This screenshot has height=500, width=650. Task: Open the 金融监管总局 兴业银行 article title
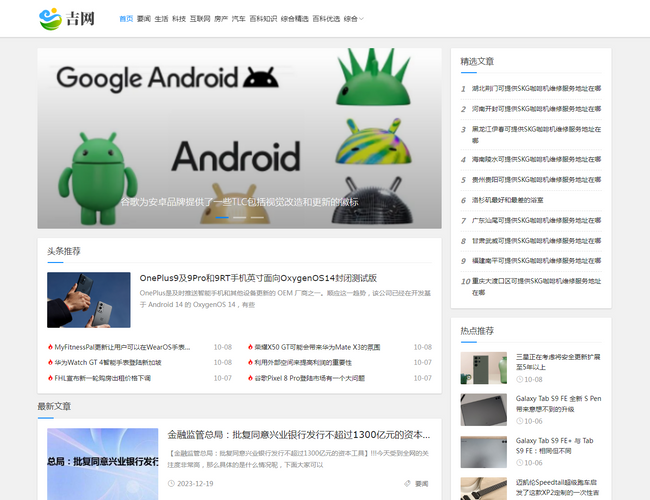pyautogui.click(x=298, y=435)
